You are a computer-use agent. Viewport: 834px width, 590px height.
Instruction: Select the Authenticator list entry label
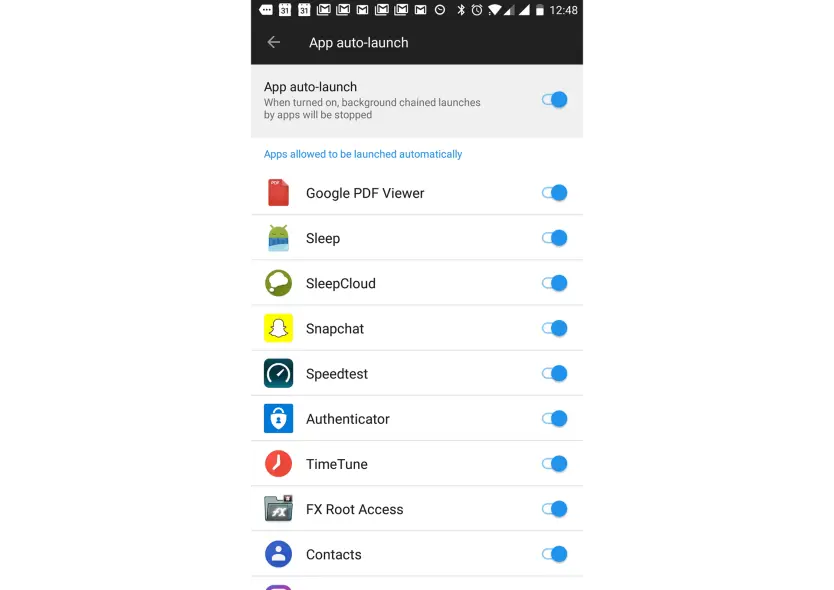[348, 419]
